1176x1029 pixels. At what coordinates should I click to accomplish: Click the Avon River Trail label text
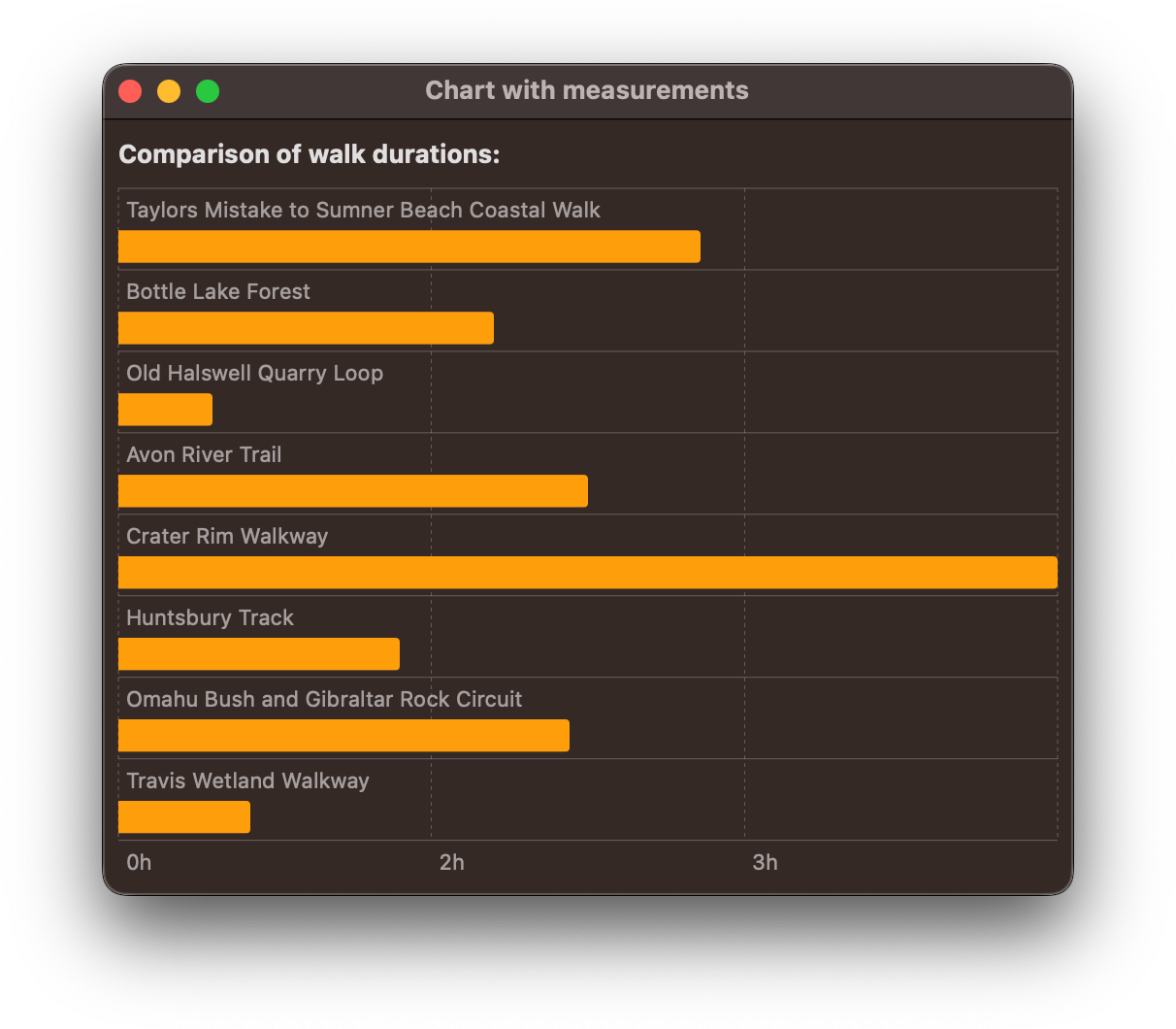coord(204,454)
